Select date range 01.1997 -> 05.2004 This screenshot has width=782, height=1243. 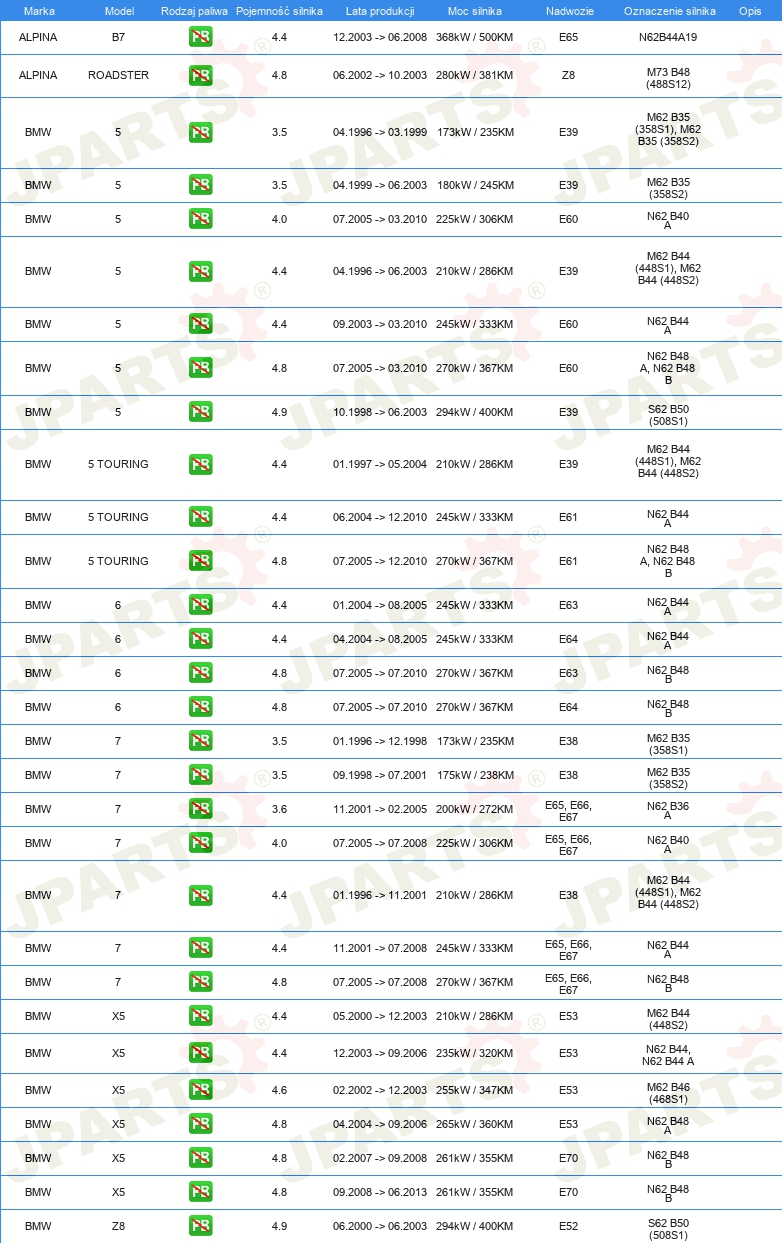click(380, 464)
